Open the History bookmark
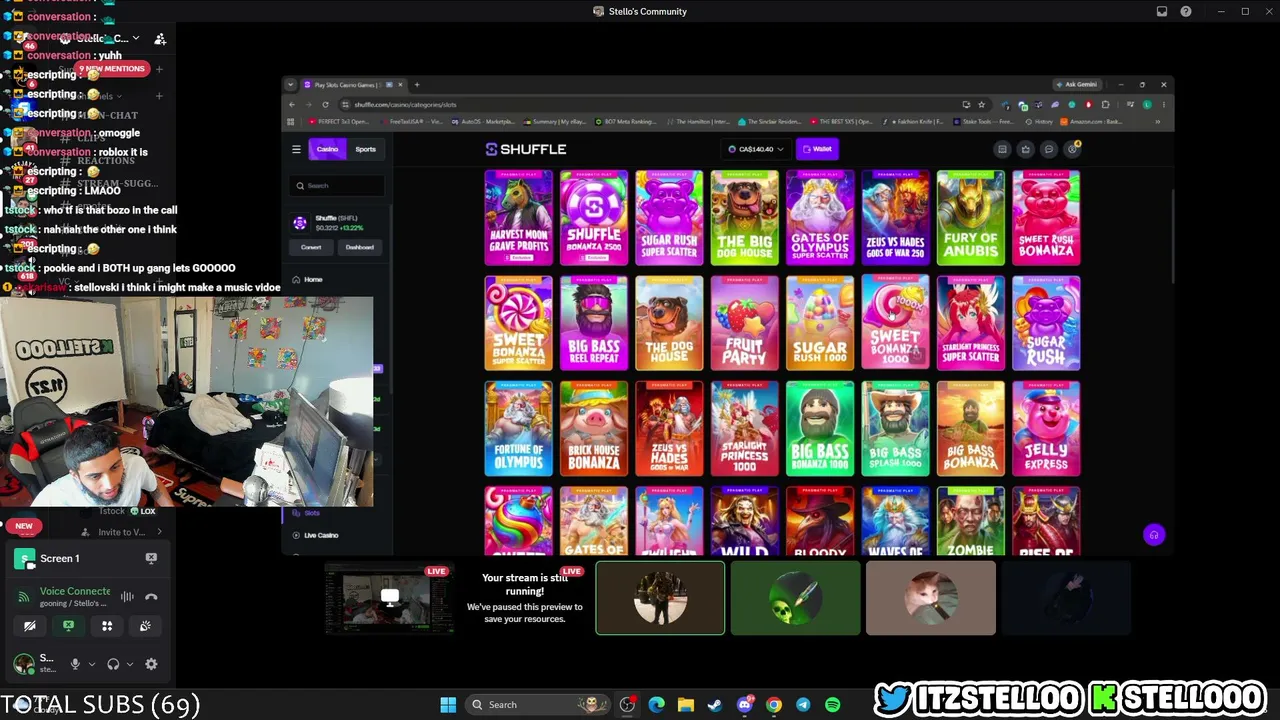The height and width of the screenshot is (720, 1280). point(1038,122)
